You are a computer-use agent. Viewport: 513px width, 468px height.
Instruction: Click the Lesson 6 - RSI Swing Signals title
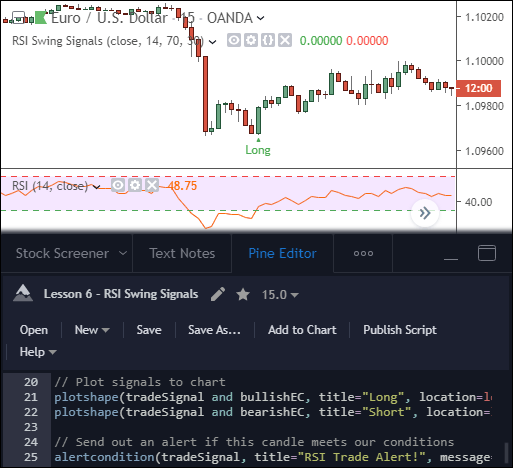121,294
